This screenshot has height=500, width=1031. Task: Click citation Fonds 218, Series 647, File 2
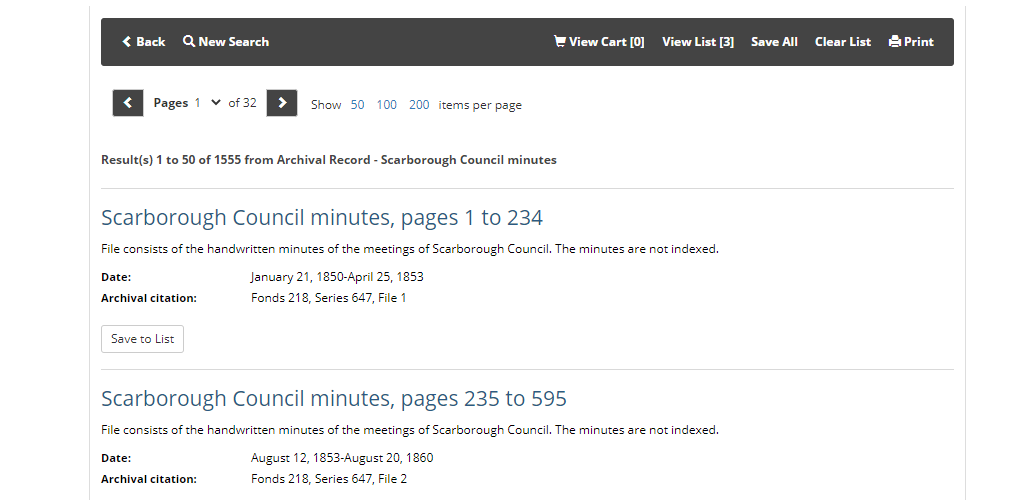[329, 479]
